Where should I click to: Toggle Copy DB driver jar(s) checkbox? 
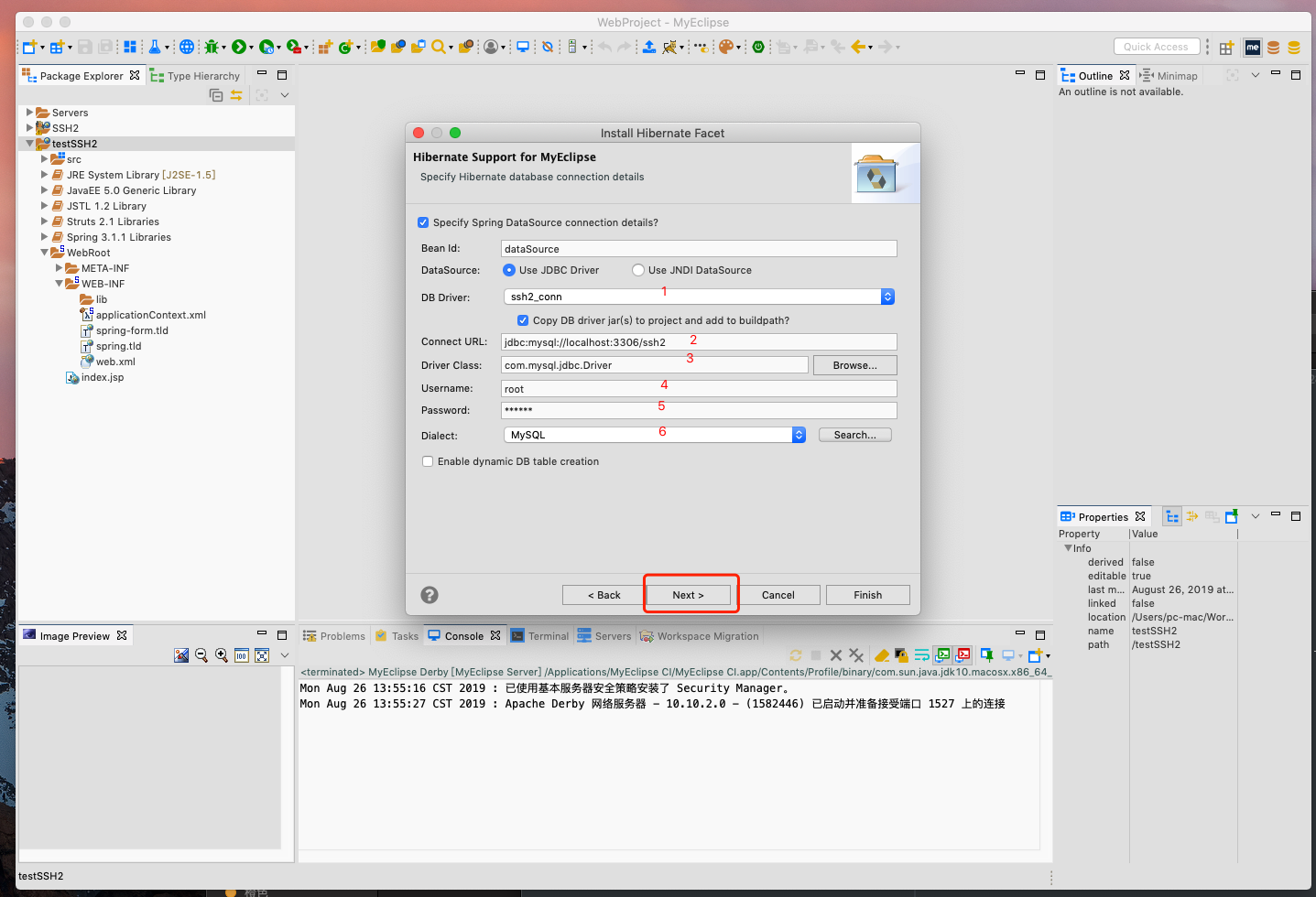pos(523,320)
